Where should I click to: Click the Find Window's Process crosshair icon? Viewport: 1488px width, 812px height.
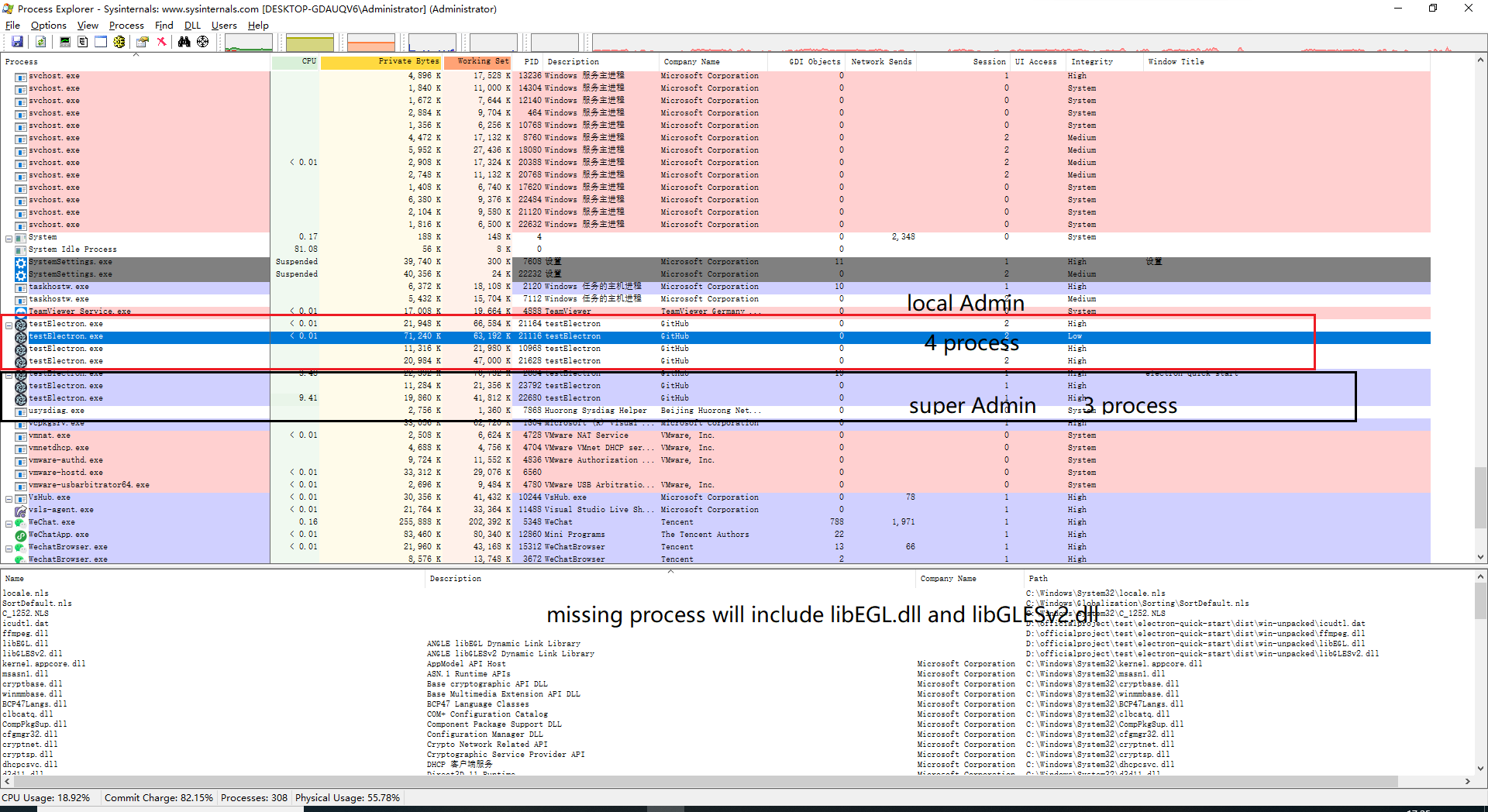tap(202, 42)
